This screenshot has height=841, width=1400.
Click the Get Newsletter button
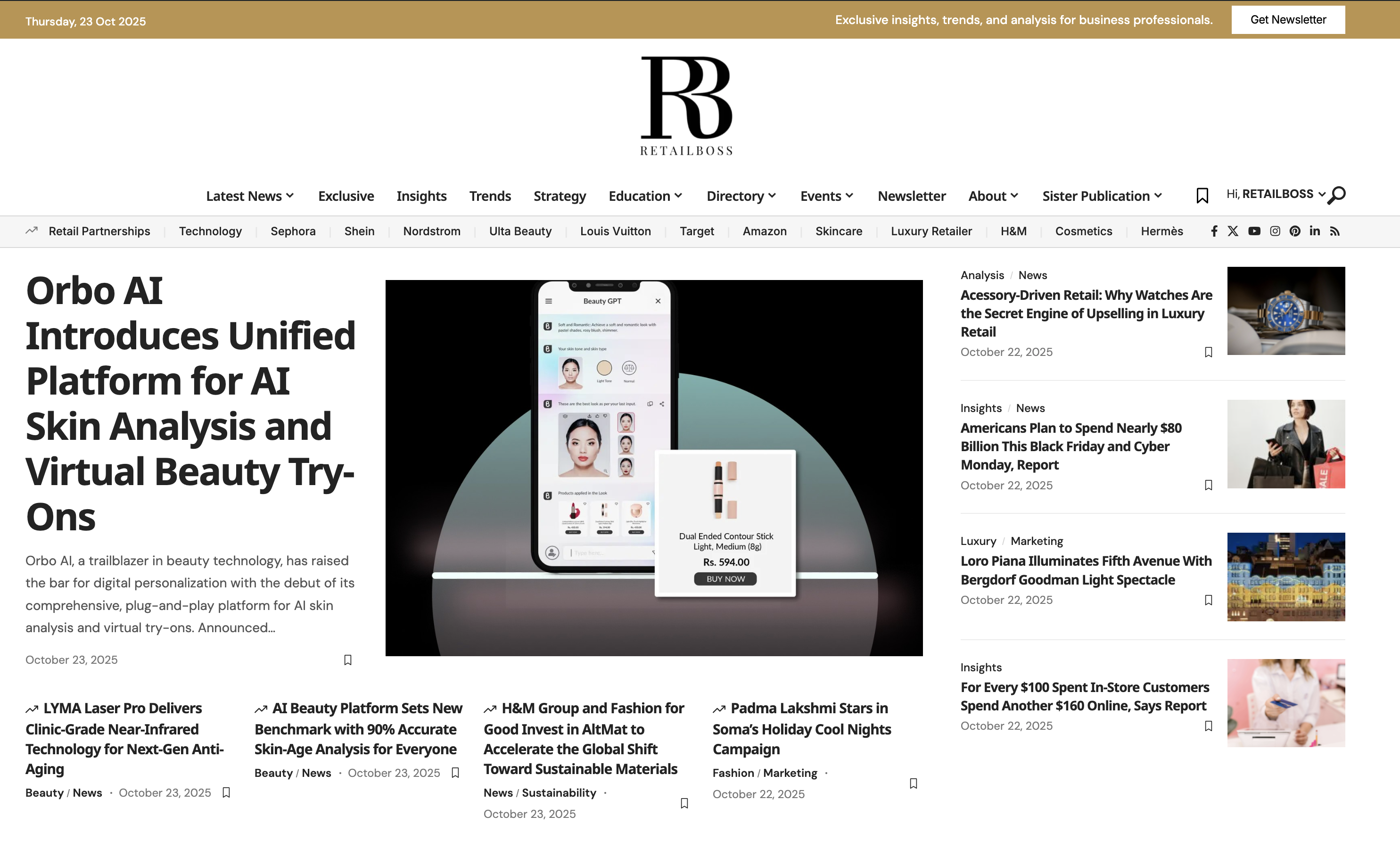pyautogui.click(x=1287, y=20)
